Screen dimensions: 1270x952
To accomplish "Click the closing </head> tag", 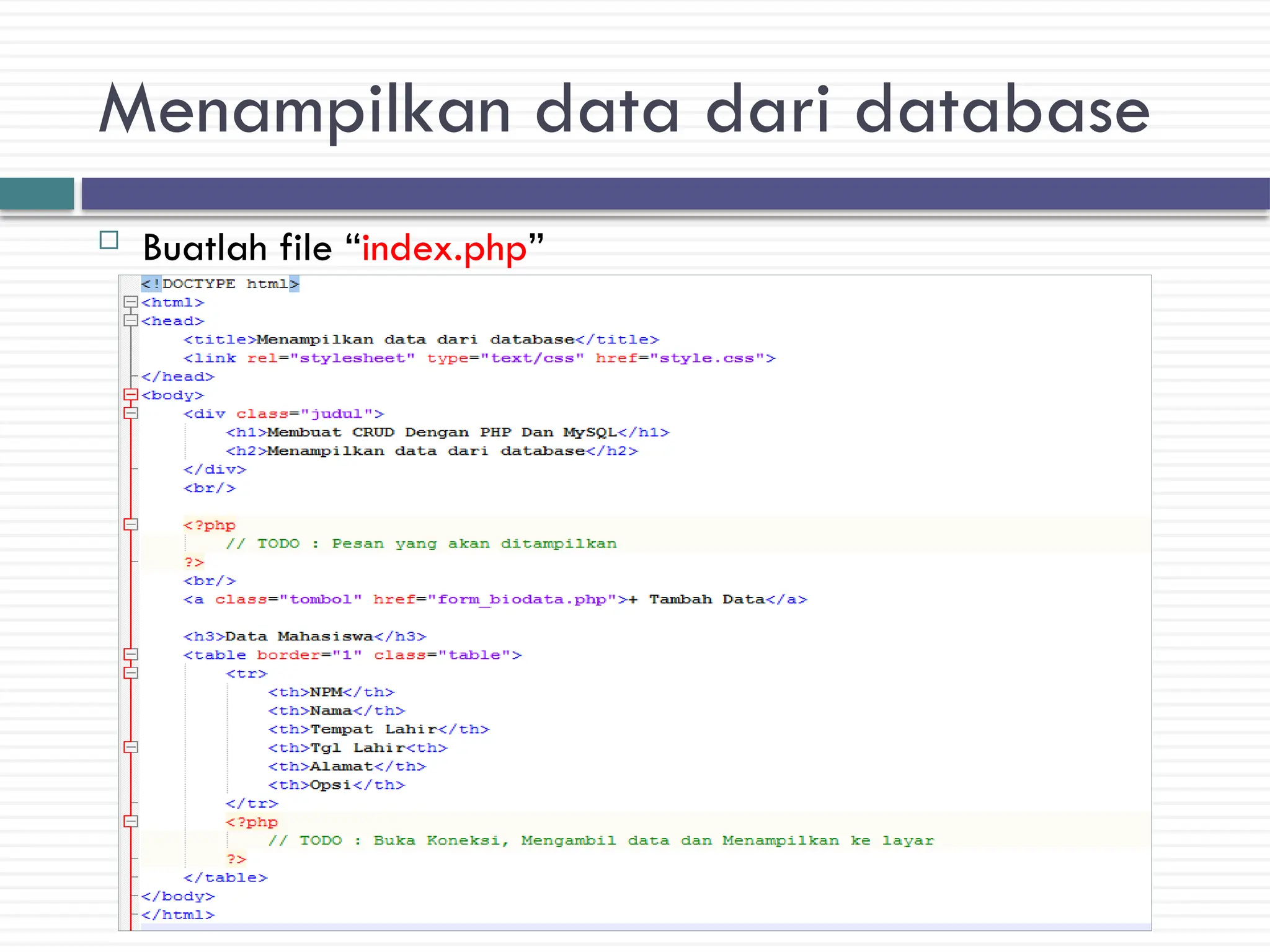I will pyautogui.click(x=177, y=377).
